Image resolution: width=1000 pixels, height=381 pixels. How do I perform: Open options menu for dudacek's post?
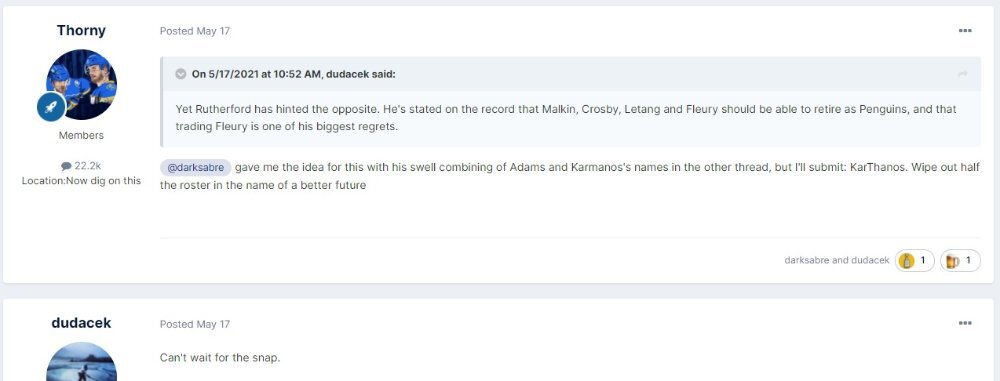pyautogui.click(x=965, y=324)
